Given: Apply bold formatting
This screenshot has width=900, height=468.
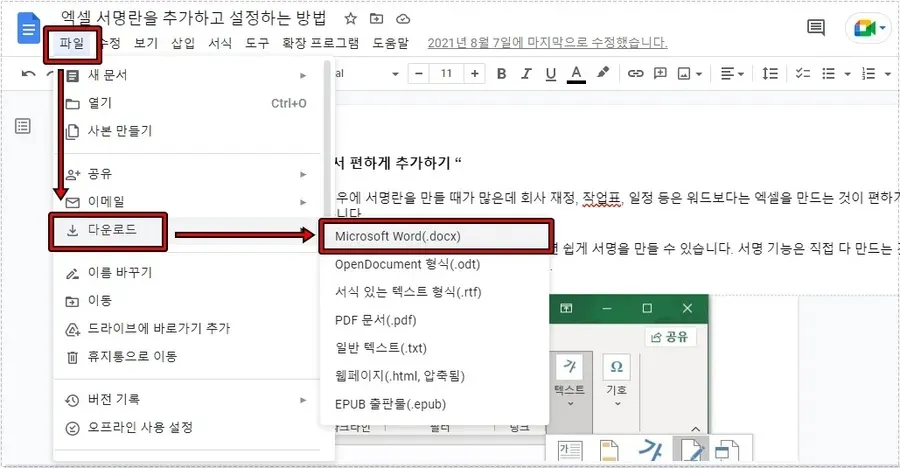Looking at the screenshot, I should pos(501,74).
